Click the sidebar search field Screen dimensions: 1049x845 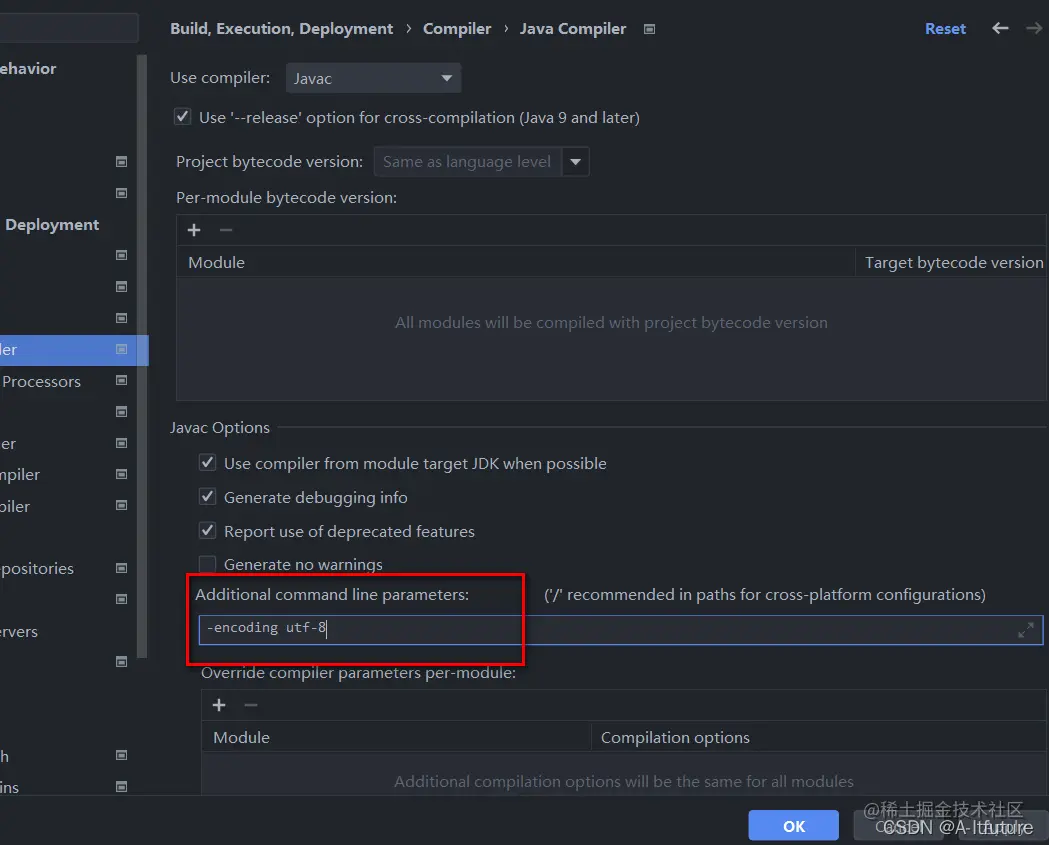click(69, 28)
